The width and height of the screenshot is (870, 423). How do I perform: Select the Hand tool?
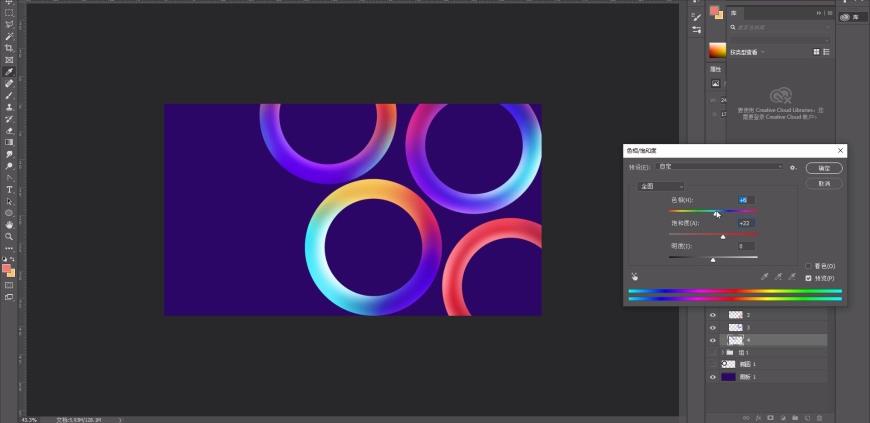click(x=9, y=225)
